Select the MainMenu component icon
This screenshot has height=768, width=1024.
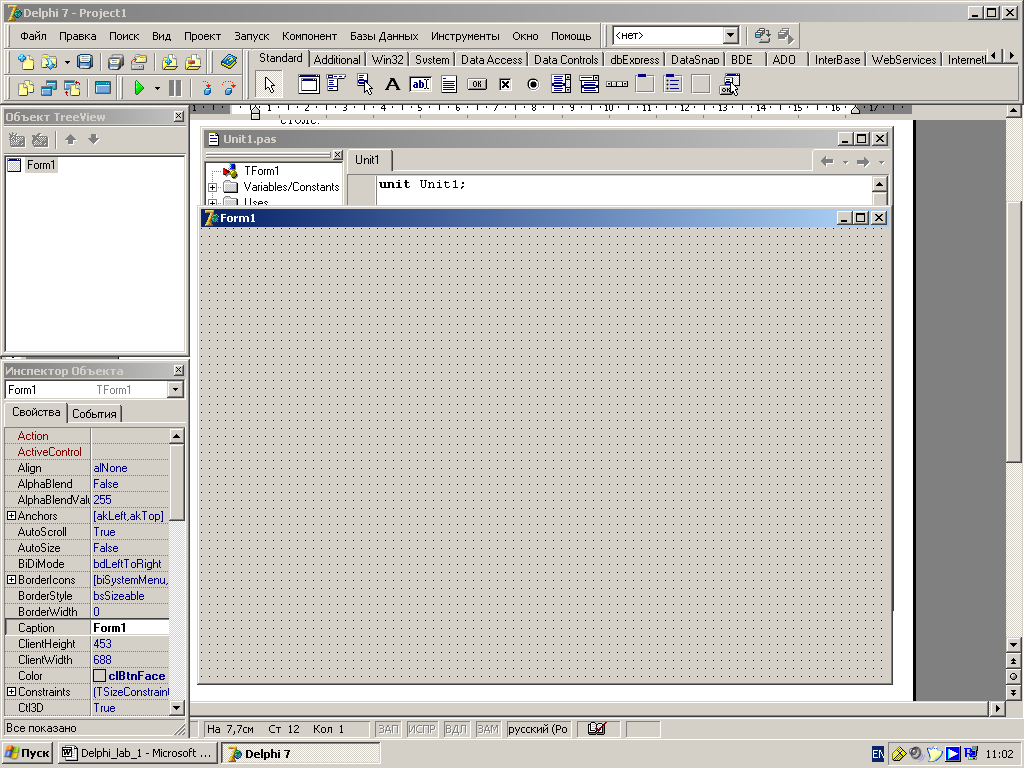(336, 84)
